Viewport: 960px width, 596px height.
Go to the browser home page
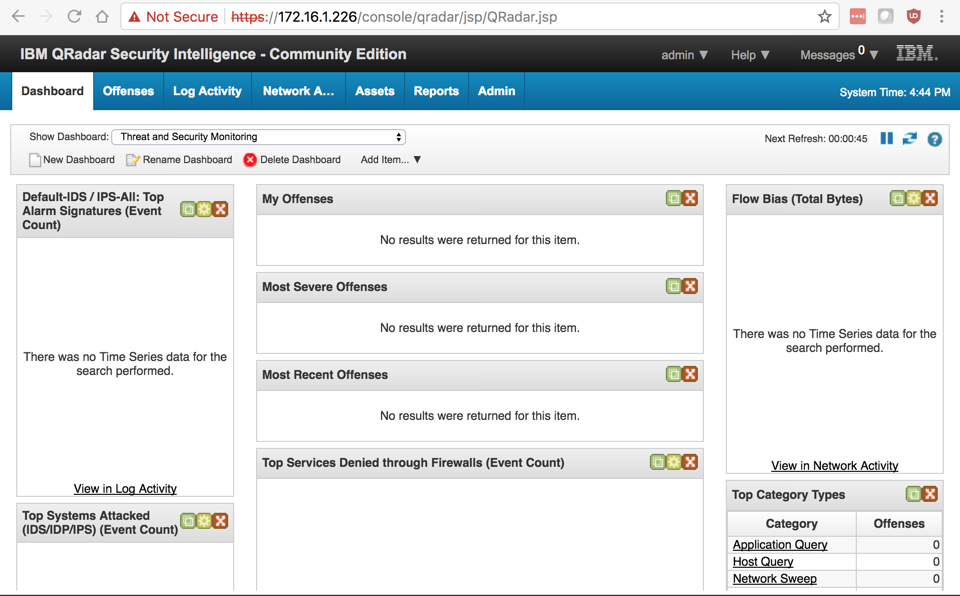102,17
